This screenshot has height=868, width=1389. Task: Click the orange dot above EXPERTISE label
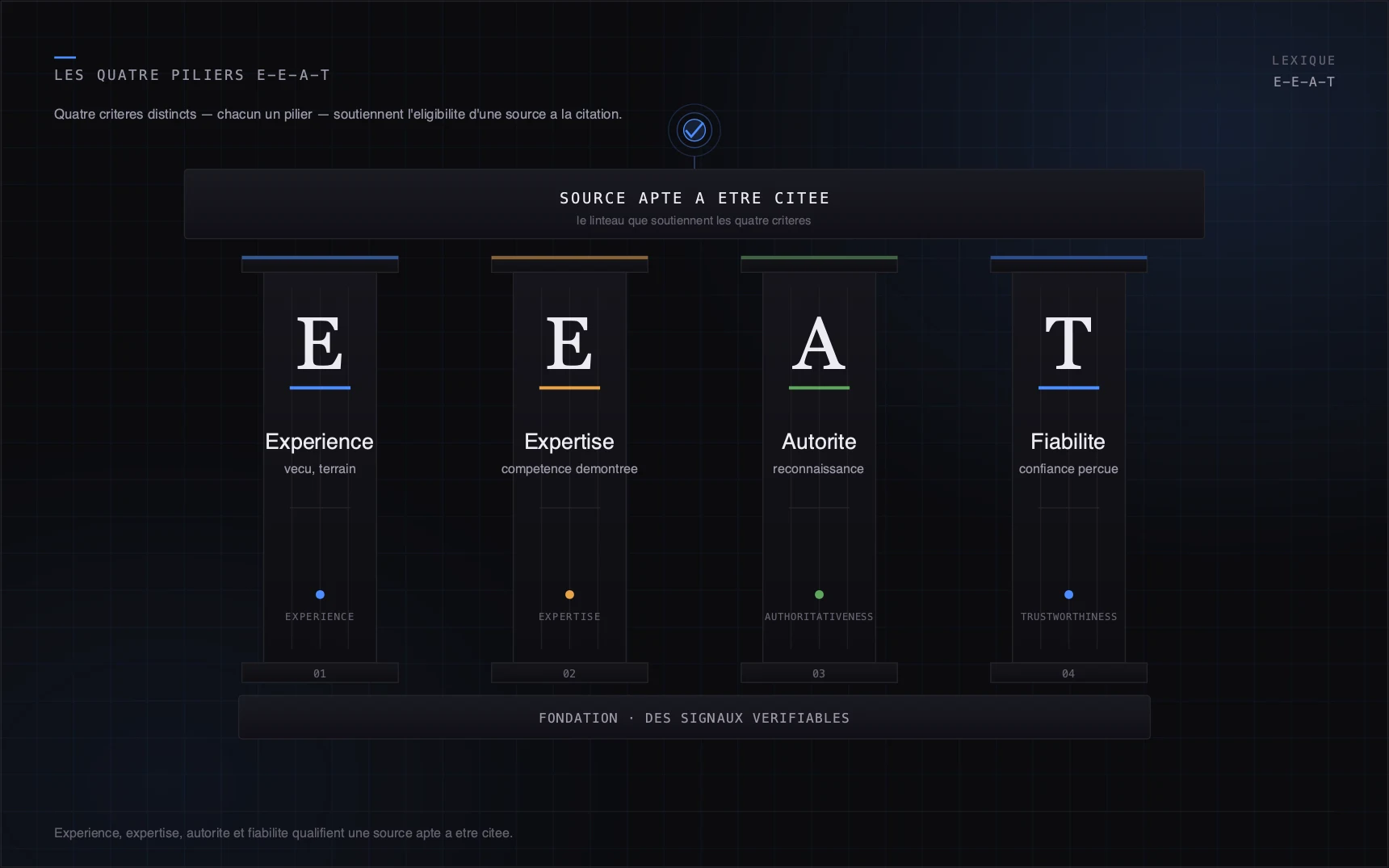coord(569,594)
